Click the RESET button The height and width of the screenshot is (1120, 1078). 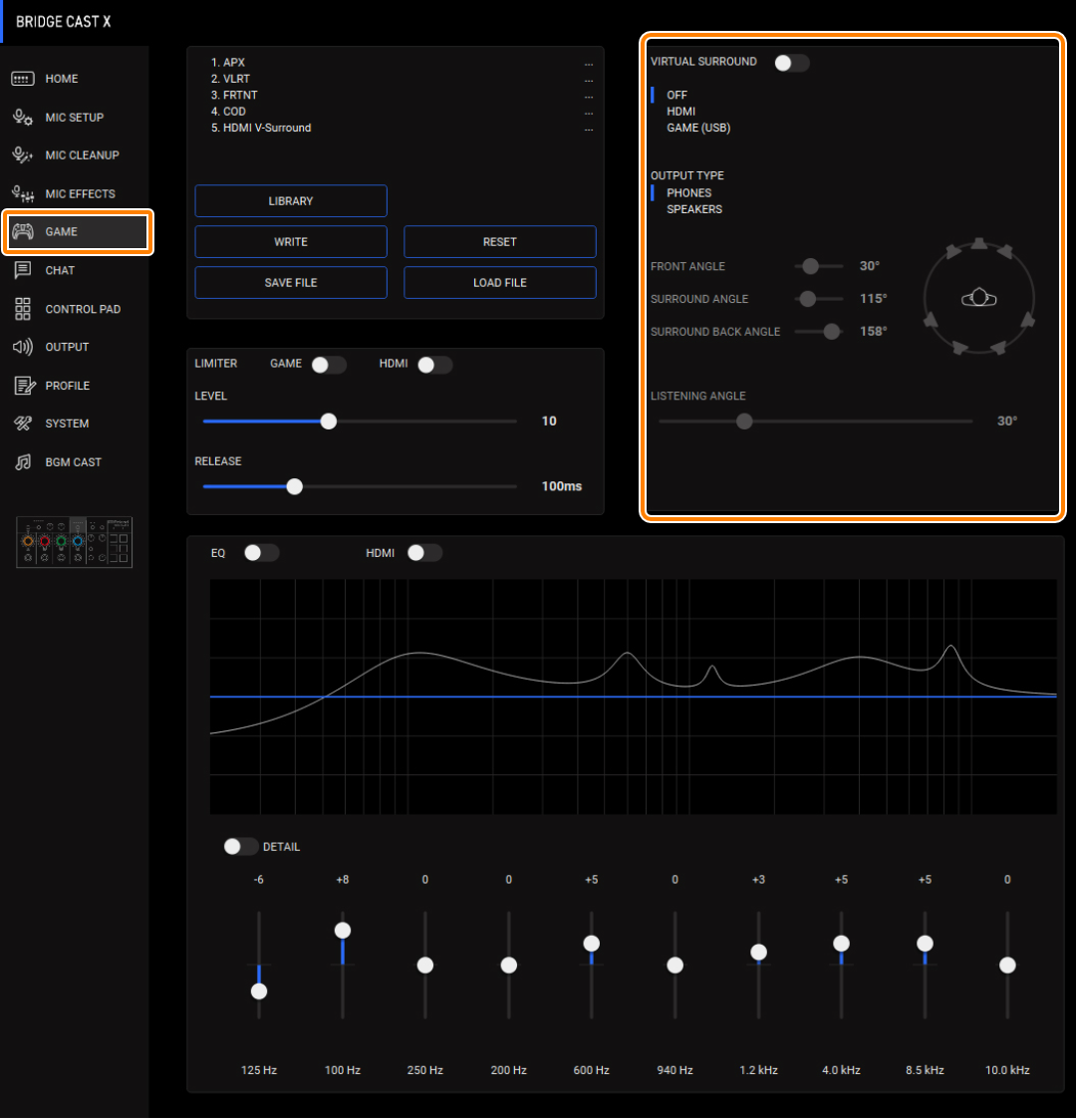point(500,241)
